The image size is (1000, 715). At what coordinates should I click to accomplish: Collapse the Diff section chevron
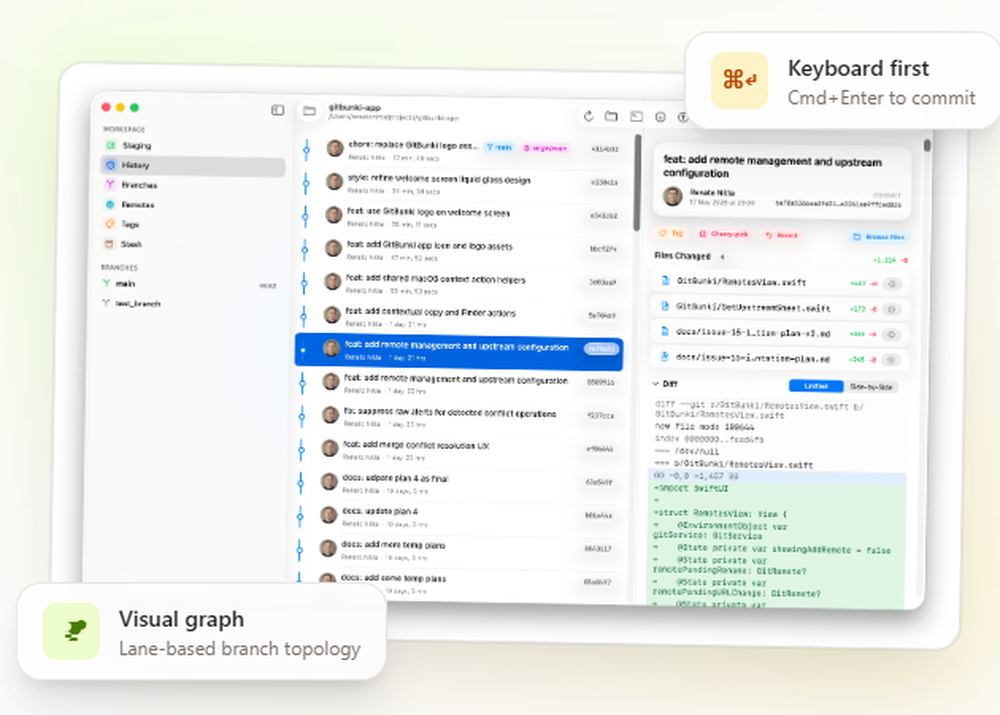tap(656, 384)
